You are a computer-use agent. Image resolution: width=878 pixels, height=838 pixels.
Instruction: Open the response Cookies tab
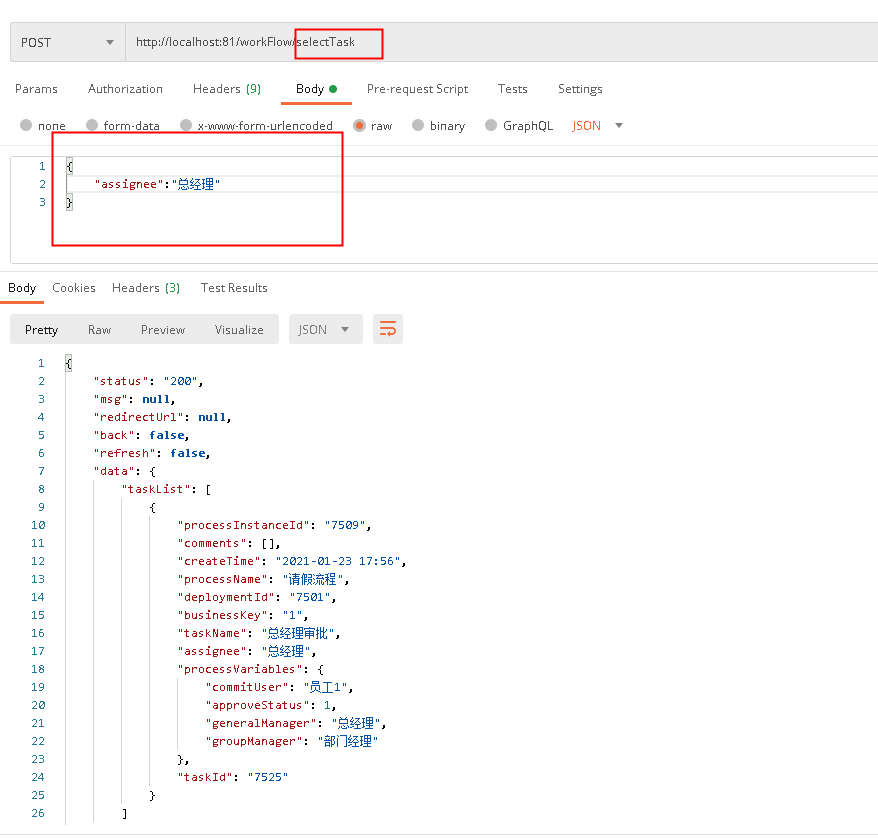tap(74, 288)
